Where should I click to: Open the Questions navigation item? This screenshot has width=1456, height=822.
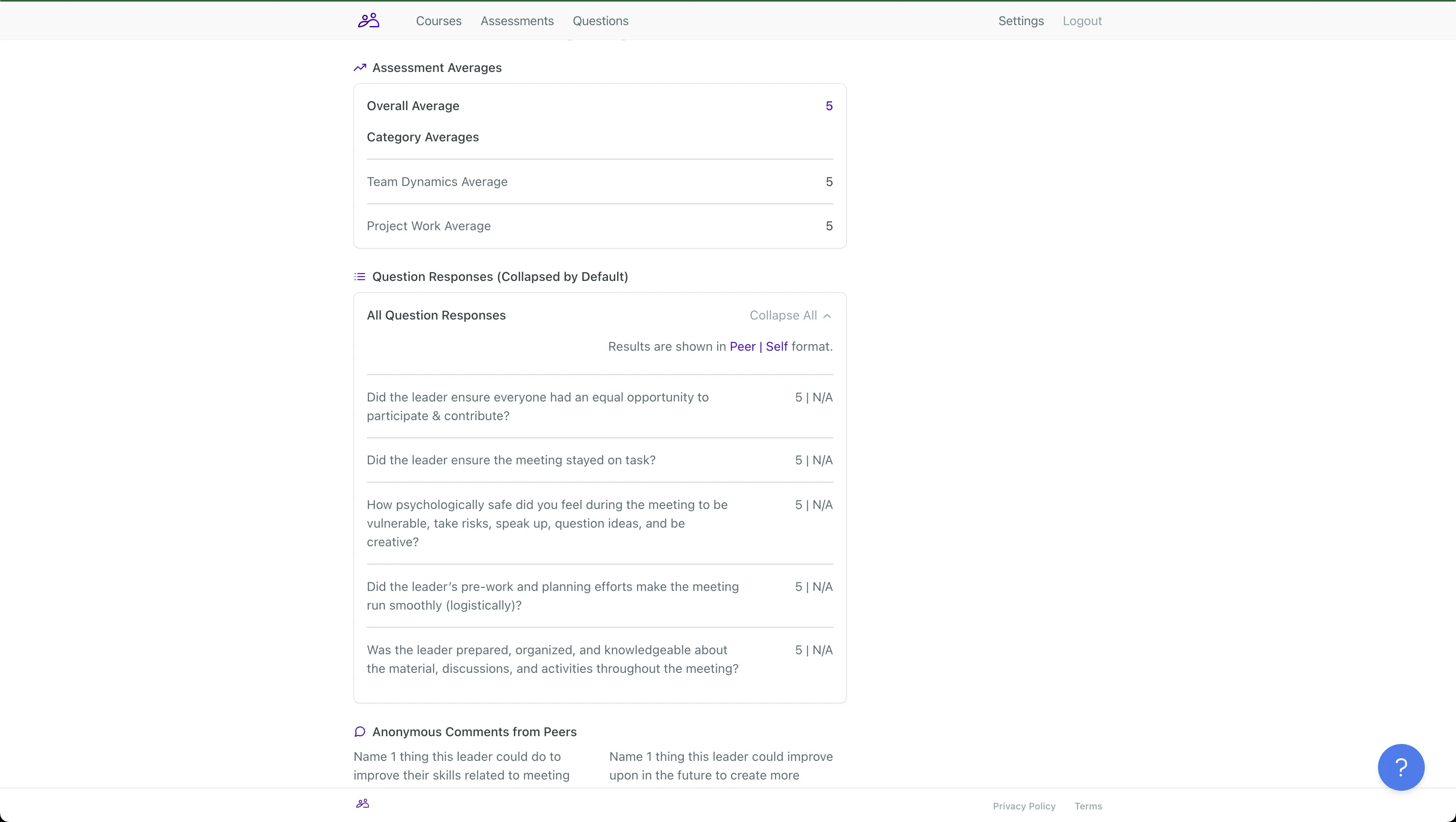[x=600, y=21]
